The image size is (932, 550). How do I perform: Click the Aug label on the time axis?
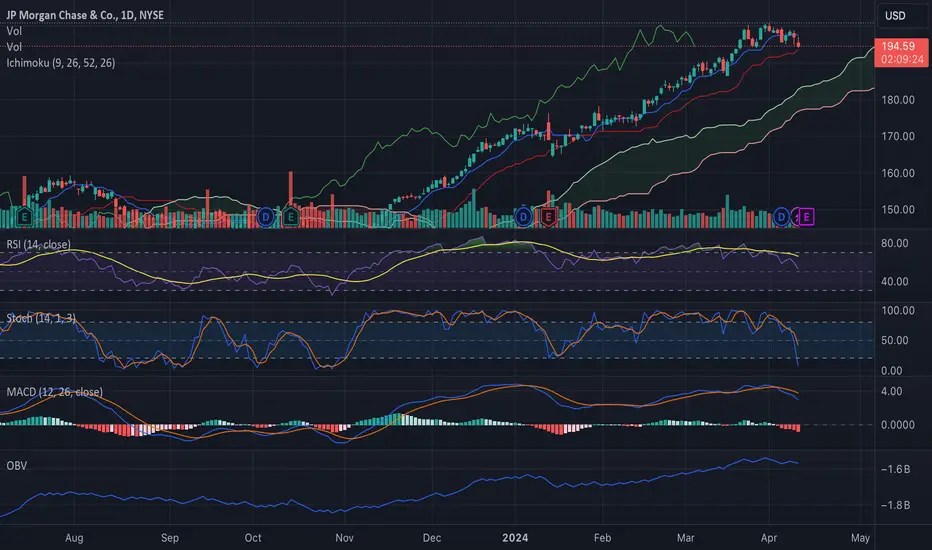point(74,538)
